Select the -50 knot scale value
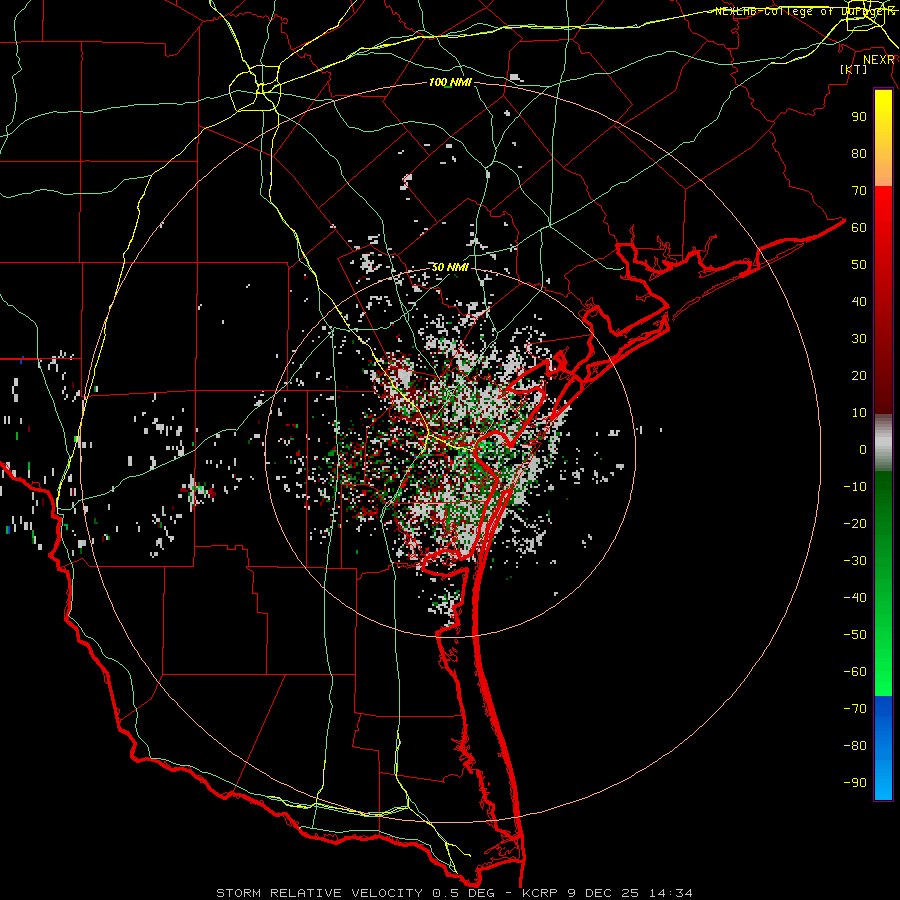 click(855, 635)
